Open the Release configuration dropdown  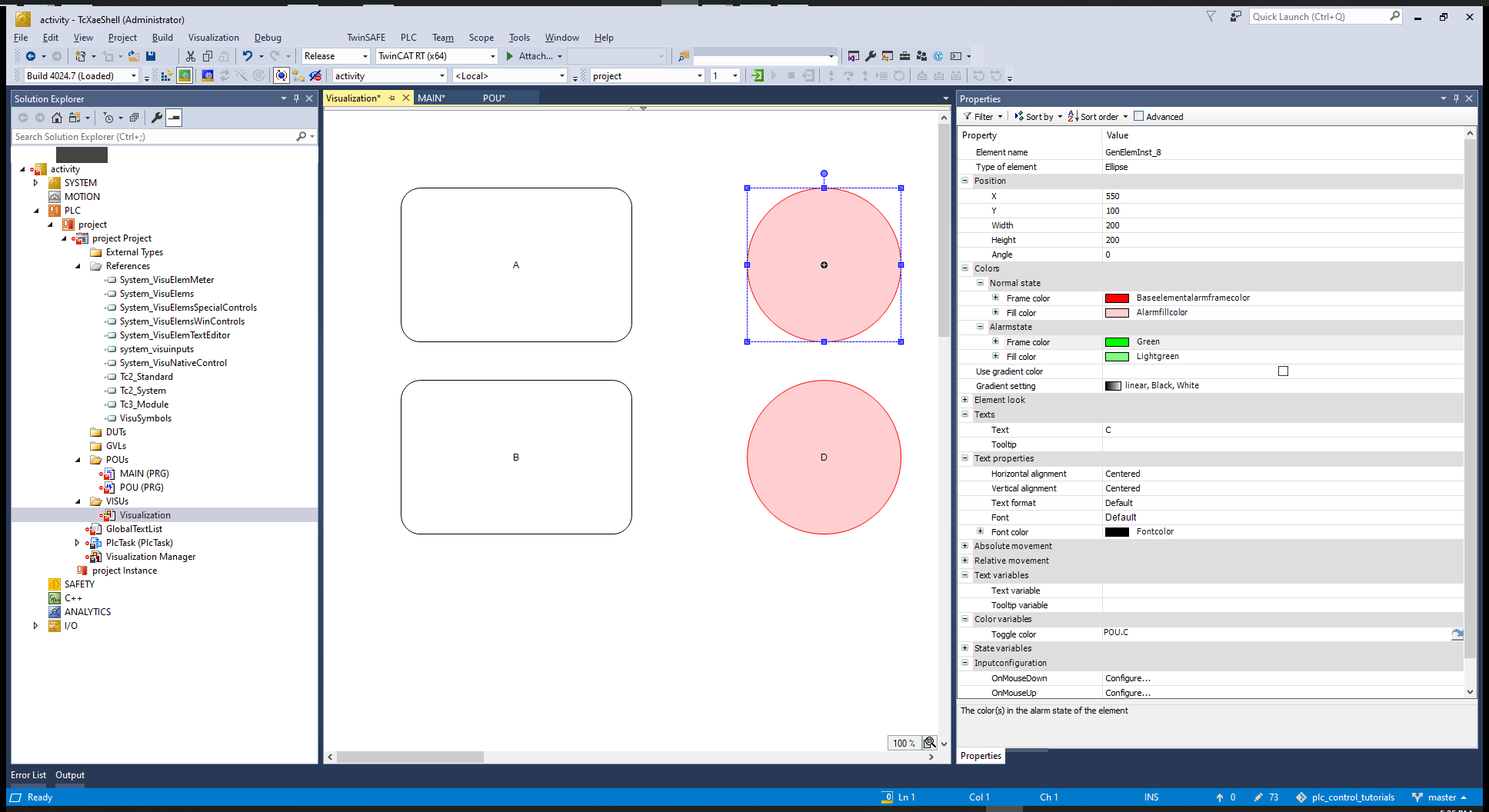point(365,56)
